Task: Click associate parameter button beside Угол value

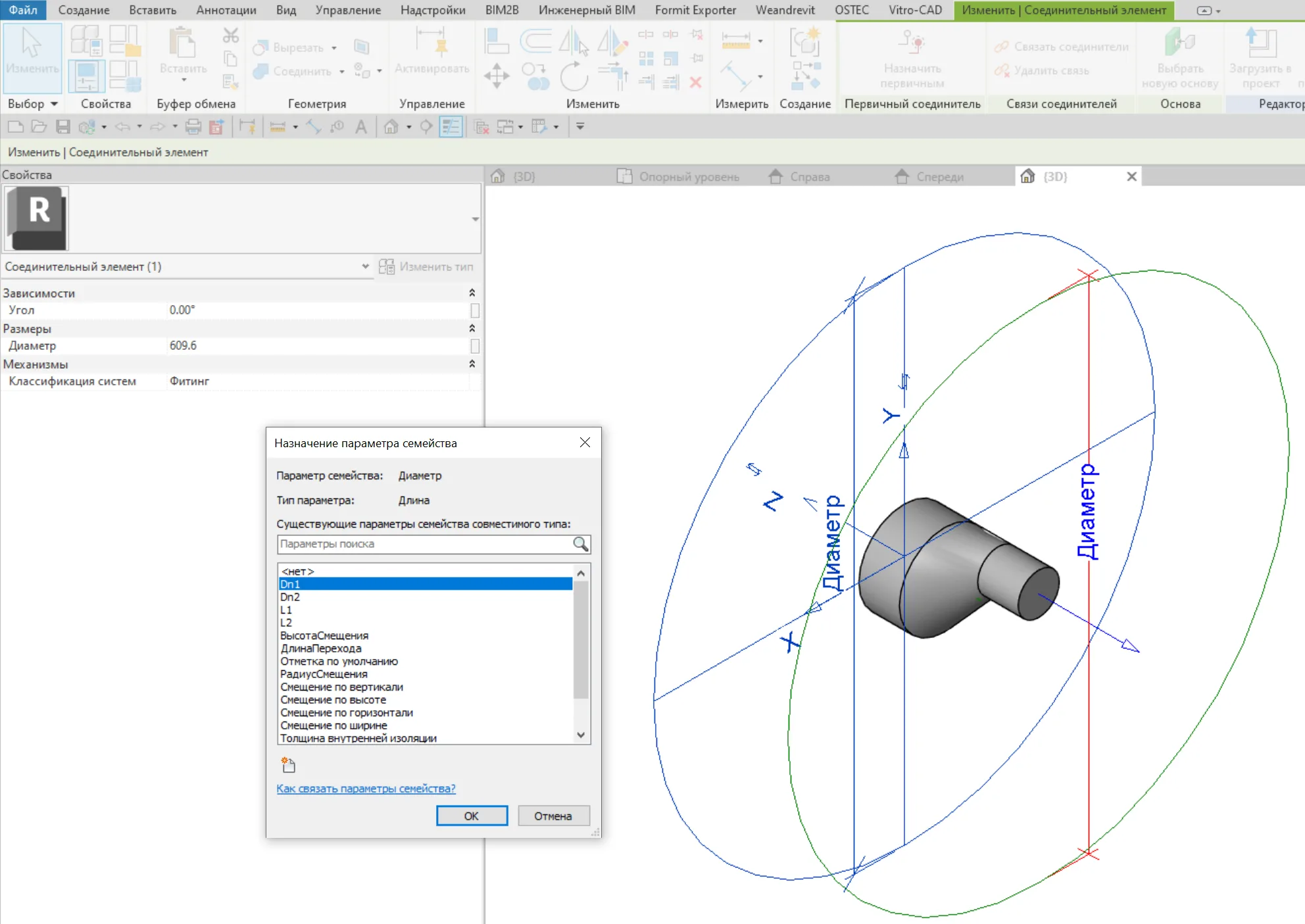Action: pos(475,310)
